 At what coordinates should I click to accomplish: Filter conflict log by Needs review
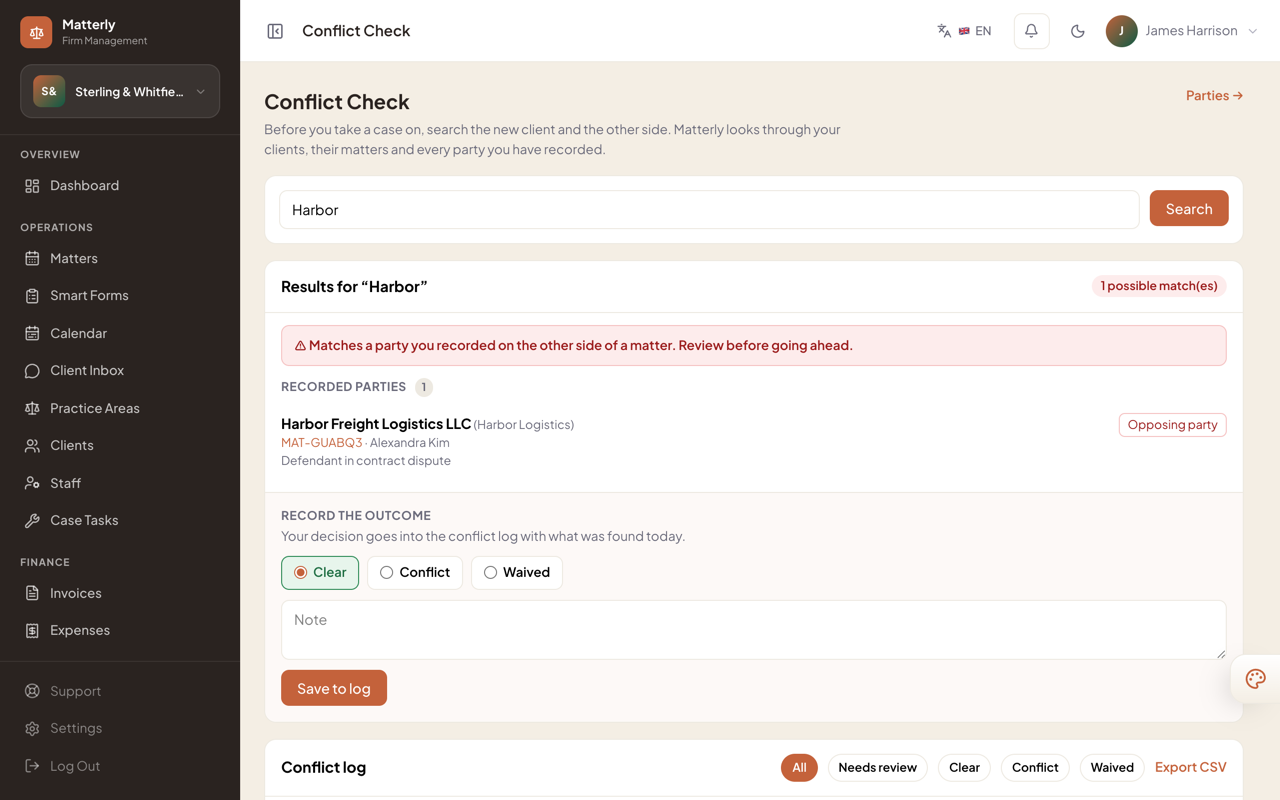[x=877, y=768]
